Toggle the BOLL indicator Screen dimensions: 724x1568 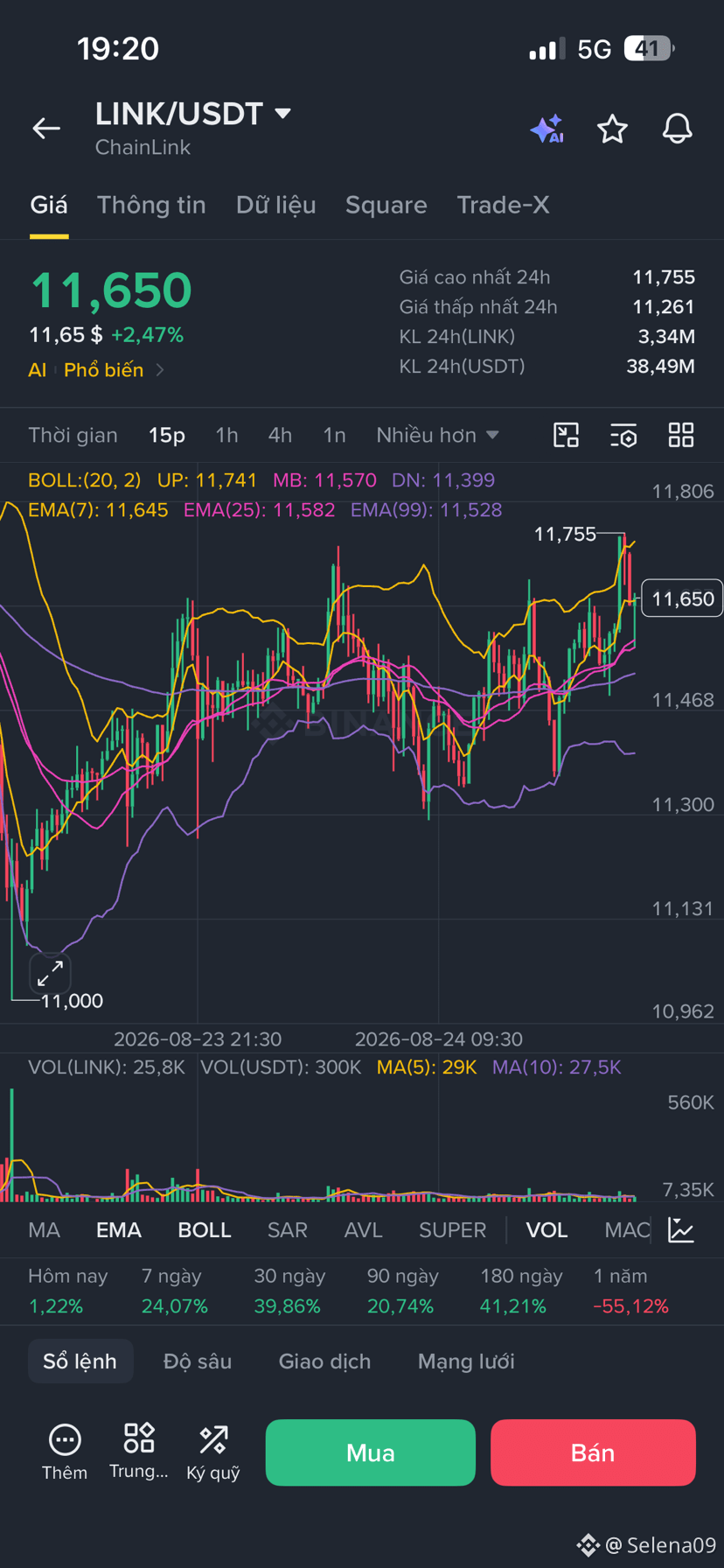[x=205, y=1230]
